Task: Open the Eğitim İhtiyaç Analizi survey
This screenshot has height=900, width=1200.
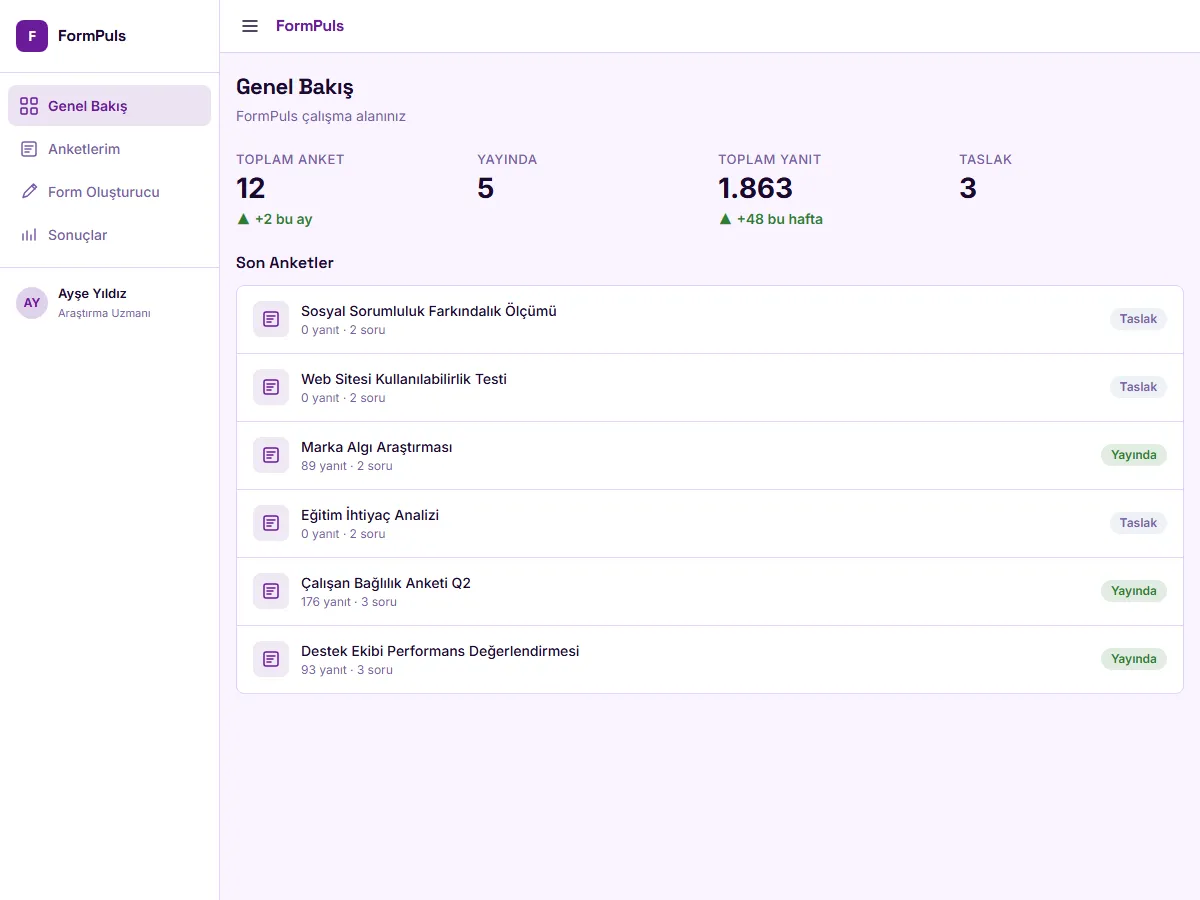Action: [x=710, y=523]
